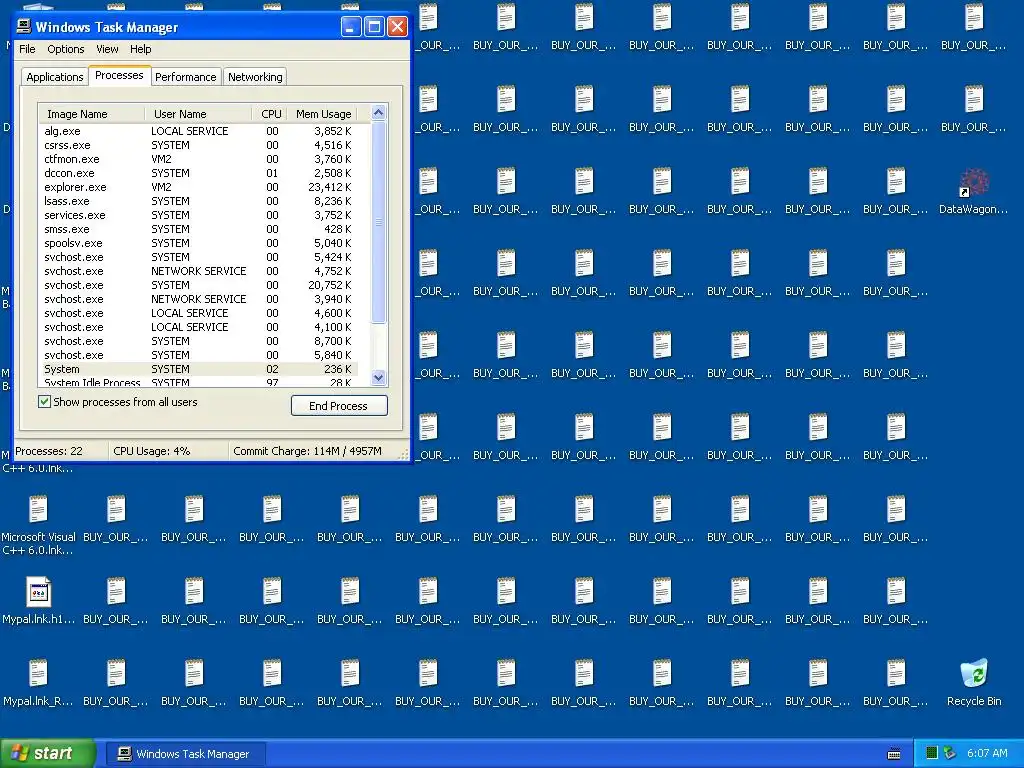Select the csrss.exe process
1024x768 pixels.
(x=199, y=145)
